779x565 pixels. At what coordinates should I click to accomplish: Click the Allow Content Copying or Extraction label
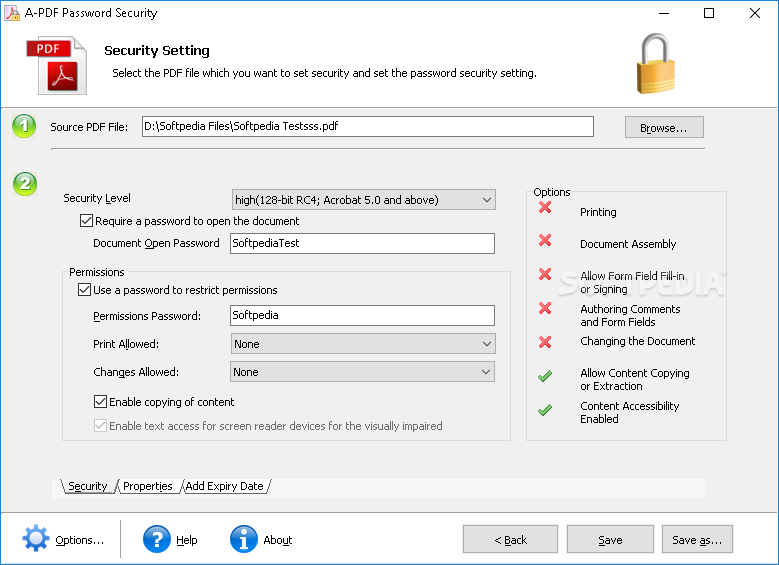coord(634,379)
